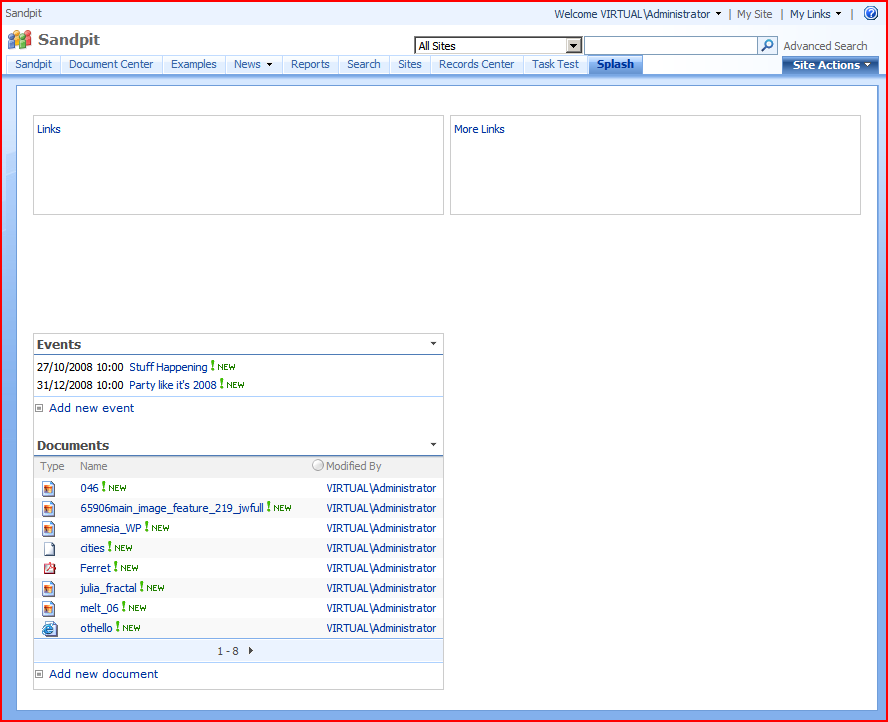
Task: Click the Add new event link
Action: pyautogui.click(x=91, y=408)
